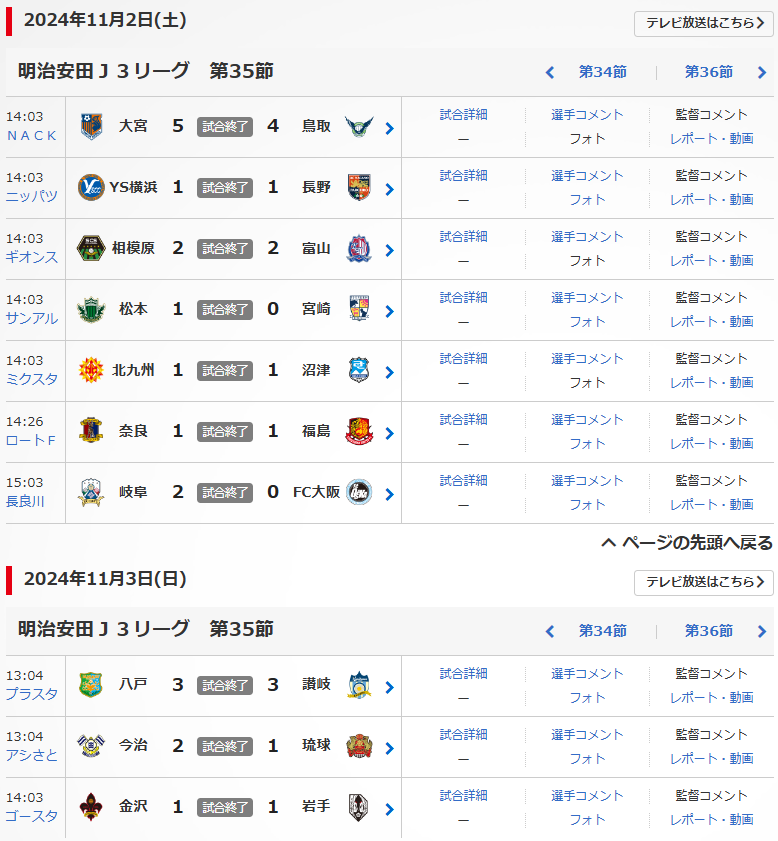The height and width of the screenshot is (841, 778).
Task: Open match arrow for 相模原 vs 富山
Action: tap(389, 250)
